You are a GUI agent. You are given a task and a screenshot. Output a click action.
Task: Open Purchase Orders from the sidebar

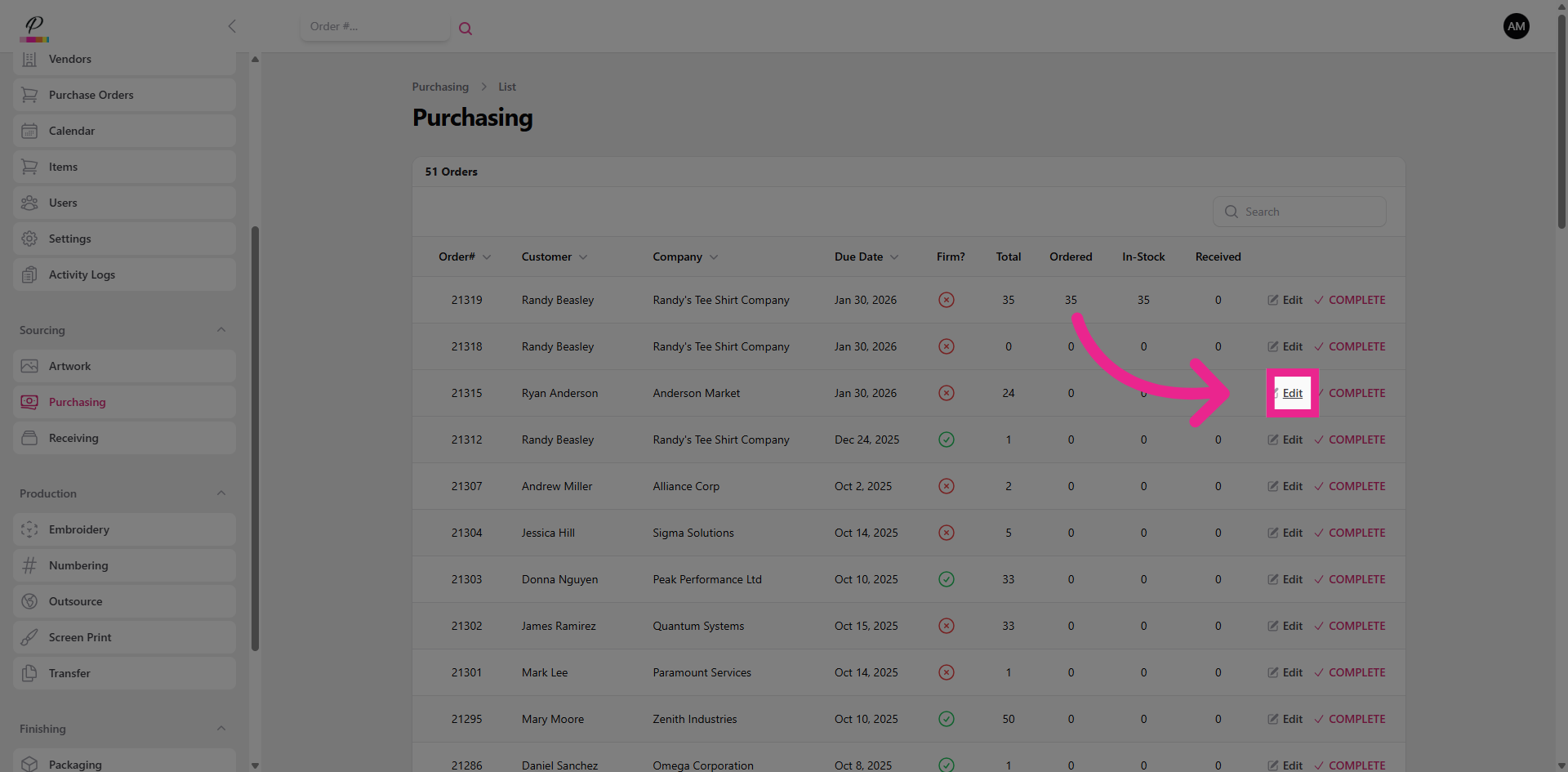coord(91,95)
